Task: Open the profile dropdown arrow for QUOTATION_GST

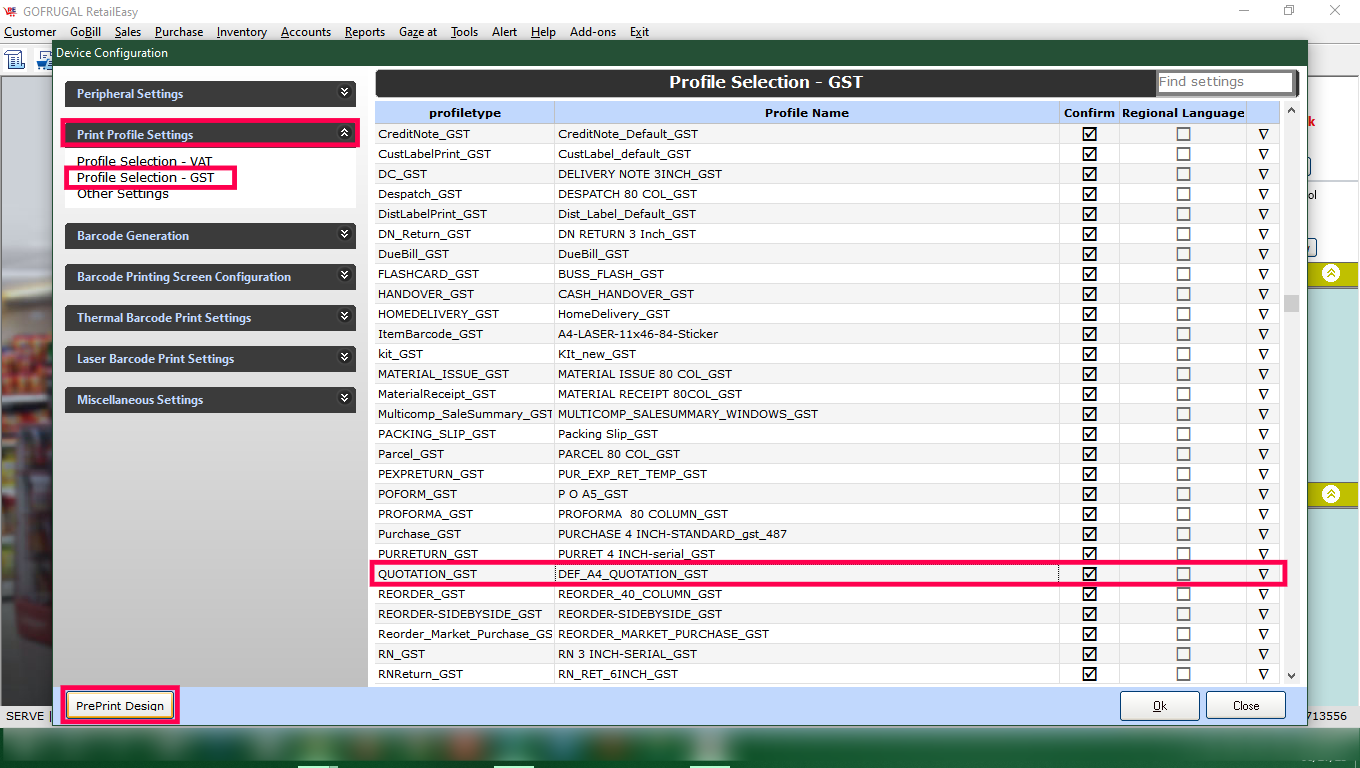Action: click(1263, 574)
